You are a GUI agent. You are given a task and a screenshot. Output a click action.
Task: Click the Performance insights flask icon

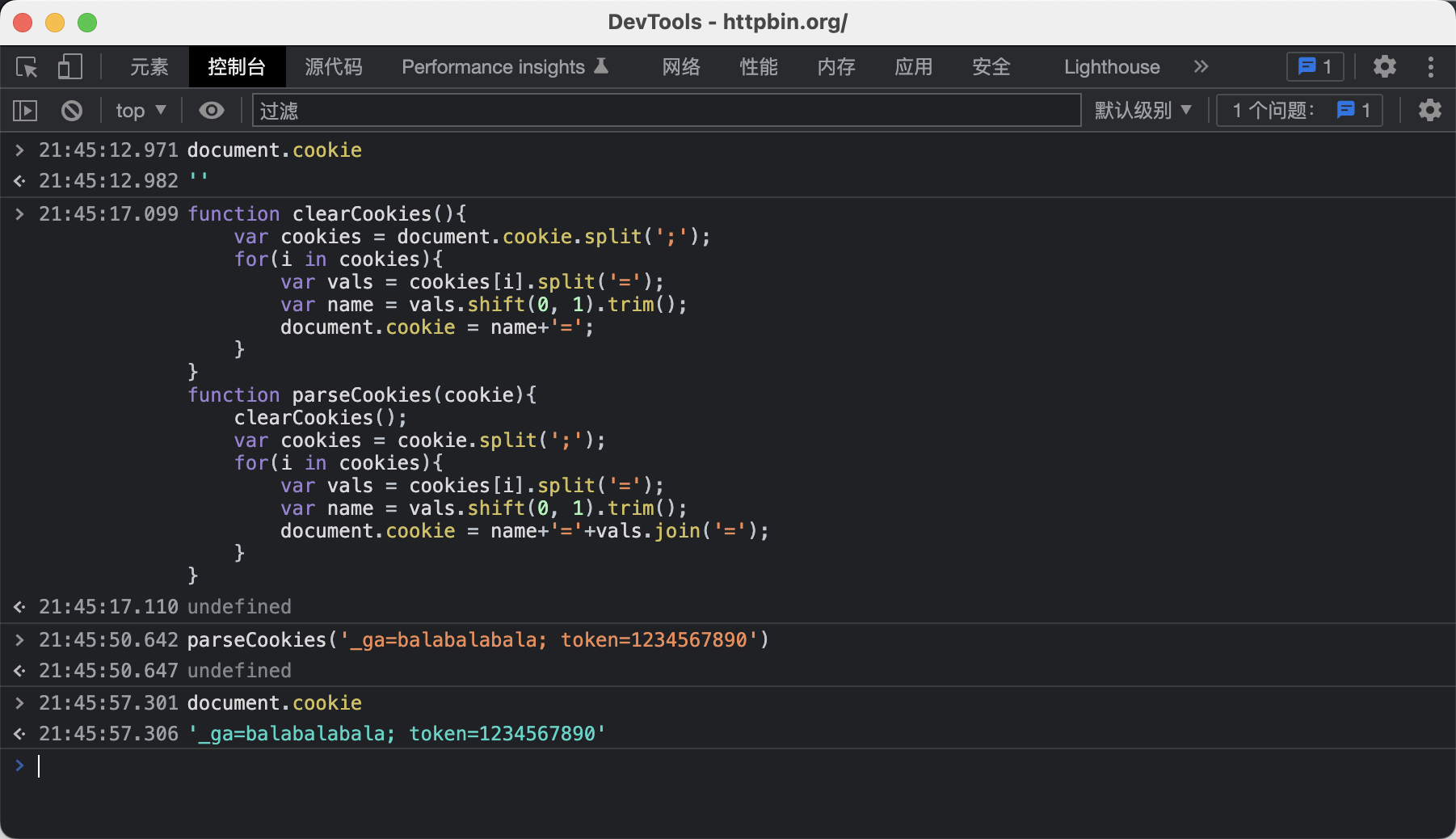[601, 66]
